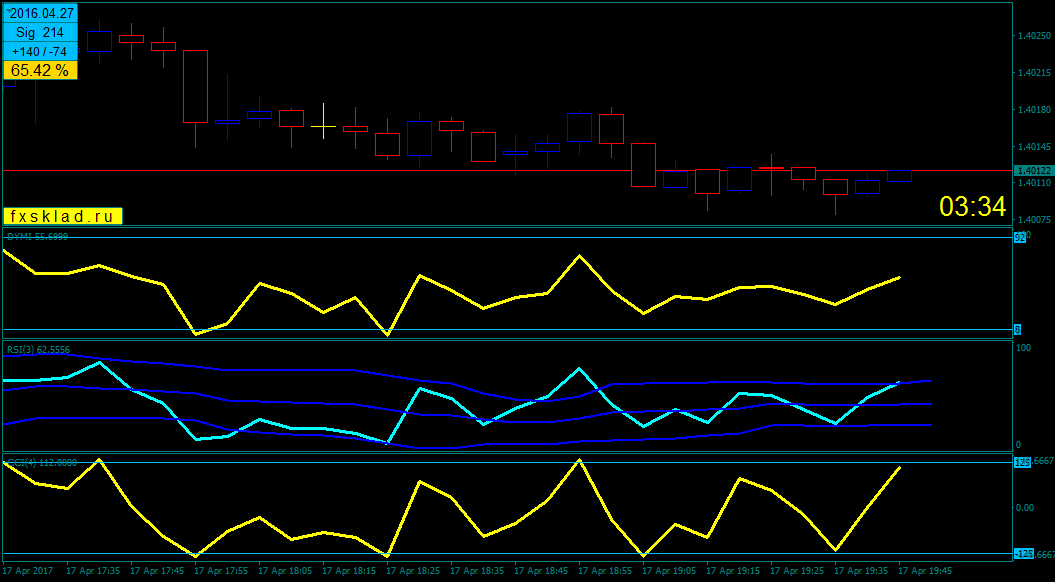The image size is (1055, 582).
Task: Select the DYMI 55.6999 indicator label
Action: click(x=37, y=237)
